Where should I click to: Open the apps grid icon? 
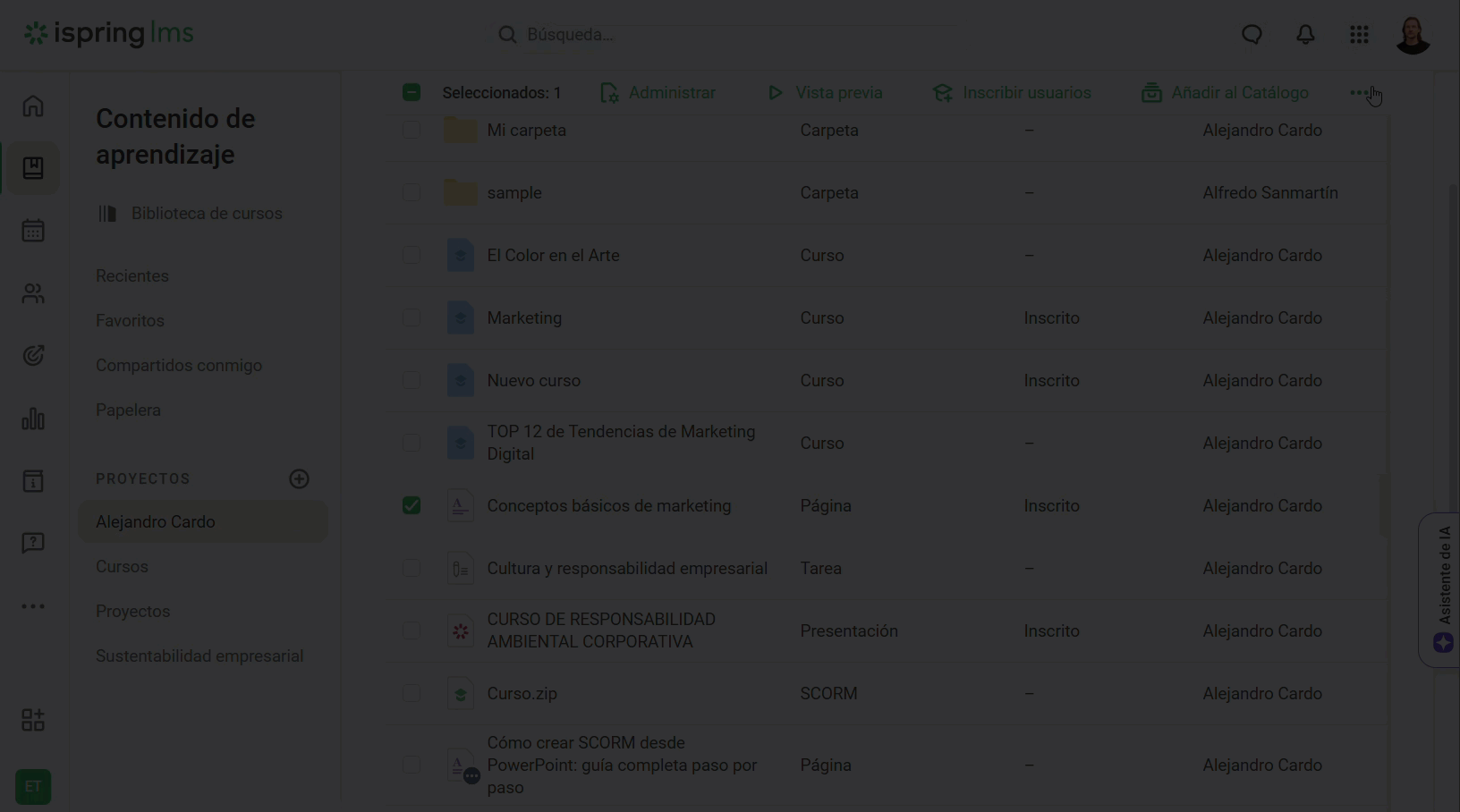(1359, 35)
